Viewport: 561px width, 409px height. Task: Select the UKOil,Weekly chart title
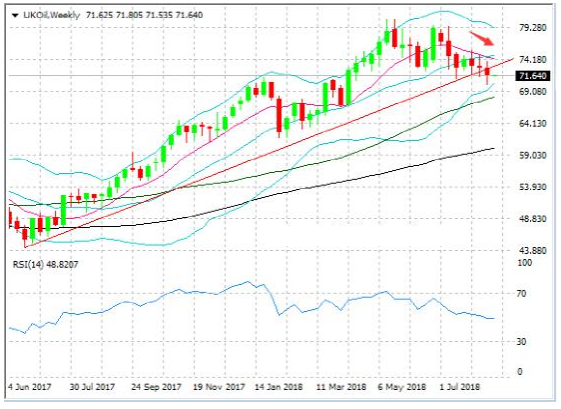pos(52,15)
